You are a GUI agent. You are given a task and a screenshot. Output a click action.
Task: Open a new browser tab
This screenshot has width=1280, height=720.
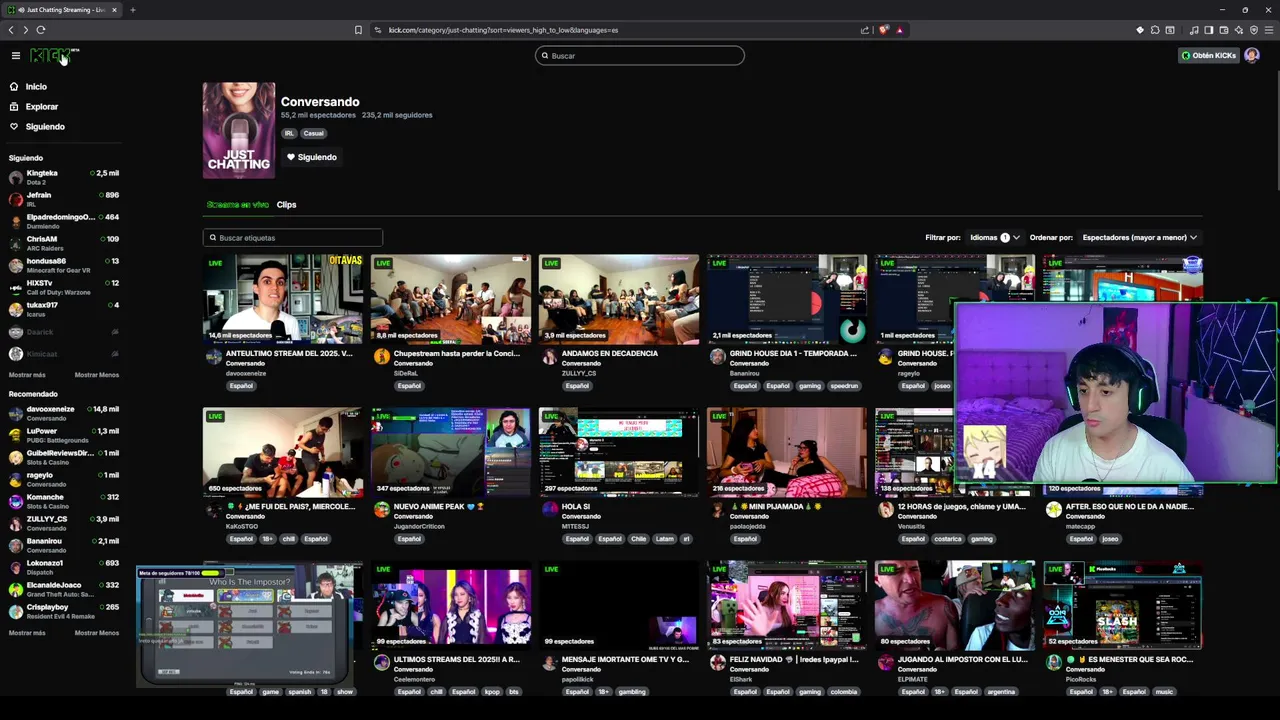coord(132,10)
